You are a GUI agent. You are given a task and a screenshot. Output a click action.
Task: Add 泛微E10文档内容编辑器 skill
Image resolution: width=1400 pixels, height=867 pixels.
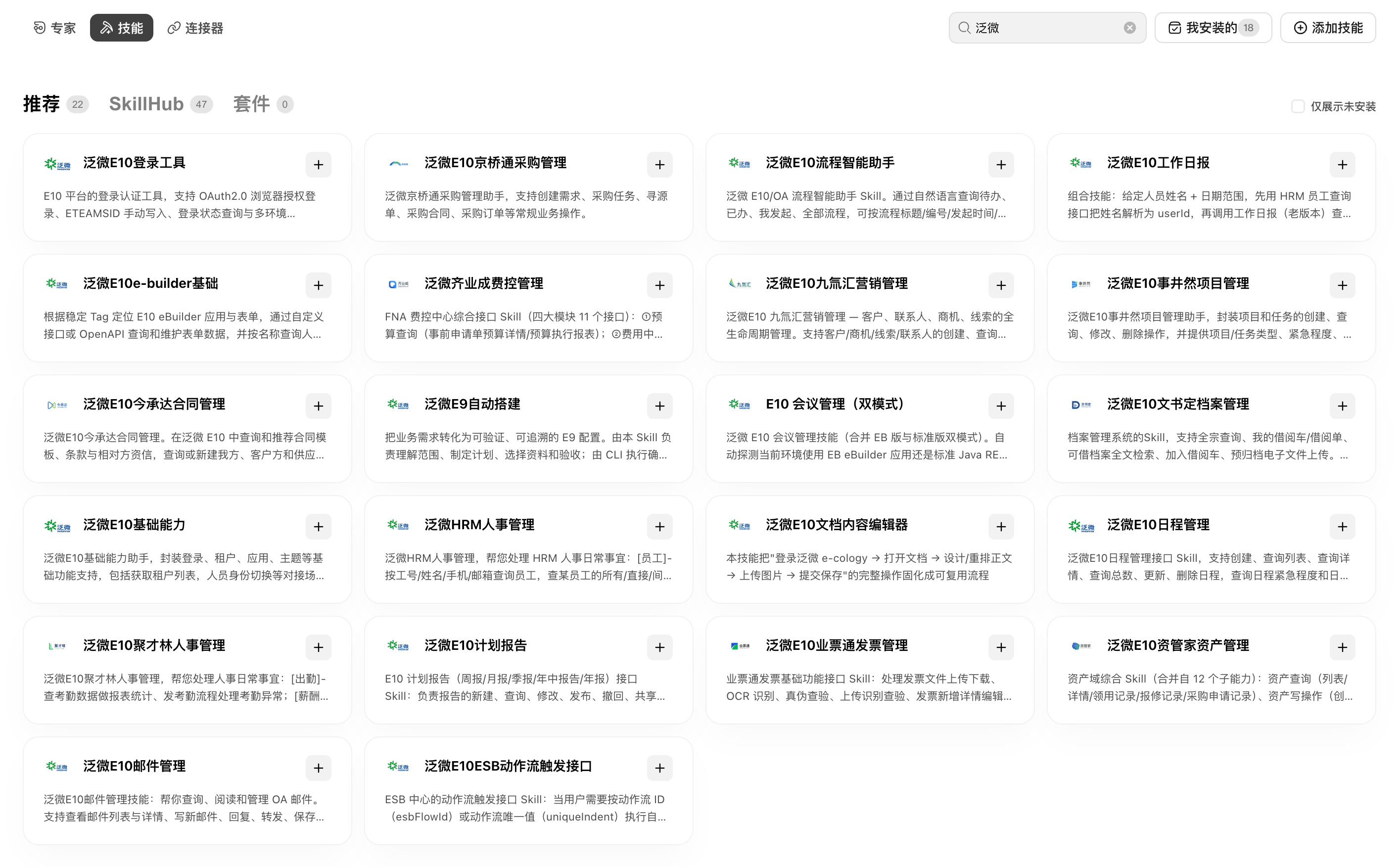coord(1001,527)
